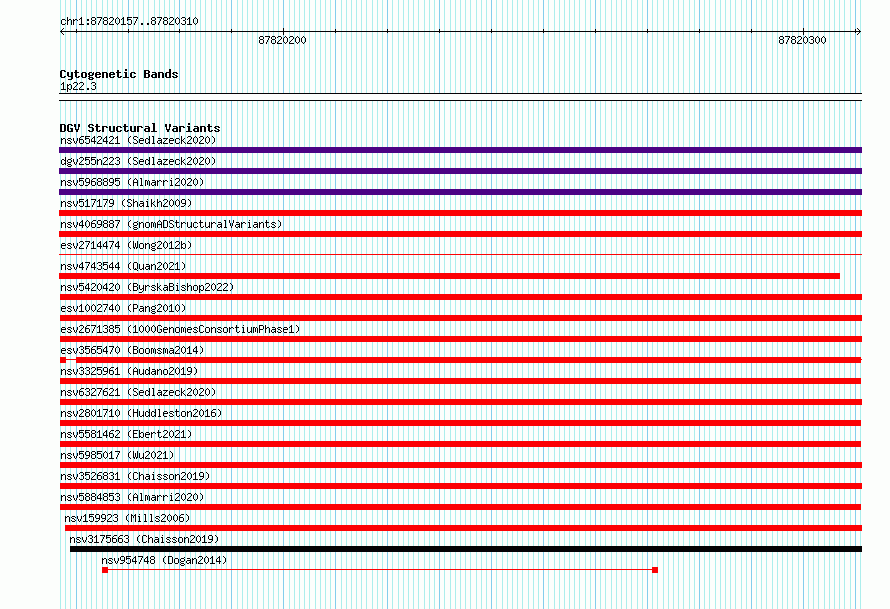Click the right red end block of nsv954748
This screenshot has width=890, height=609.
pyautogui.click(x=655, y=570)
